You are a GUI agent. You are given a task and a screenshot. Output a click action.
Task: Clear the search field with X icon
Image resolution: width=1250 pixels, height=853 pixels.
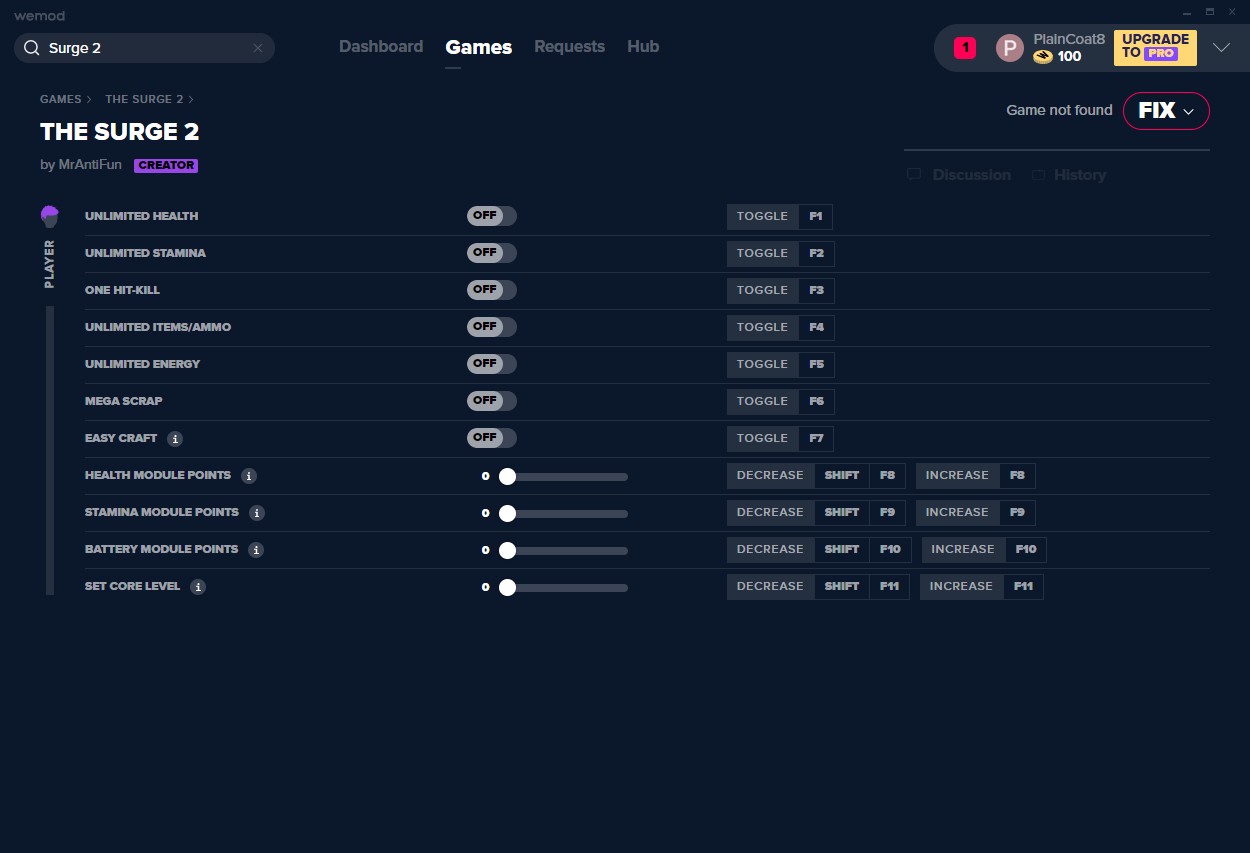[x=258, y=48]
